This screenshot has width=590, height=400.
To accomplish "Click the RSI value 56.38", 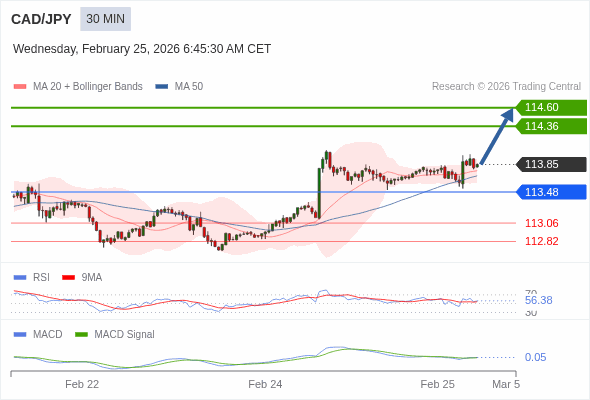I will (538, 300).
